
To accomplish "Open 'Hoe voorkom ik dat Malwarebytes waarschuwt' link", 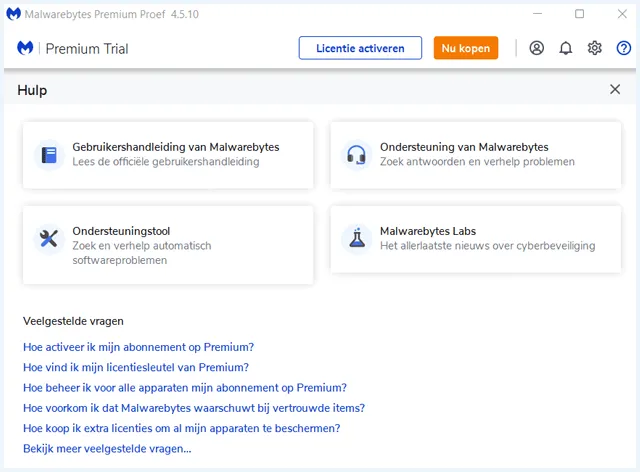I will click(x=194, y=408).
